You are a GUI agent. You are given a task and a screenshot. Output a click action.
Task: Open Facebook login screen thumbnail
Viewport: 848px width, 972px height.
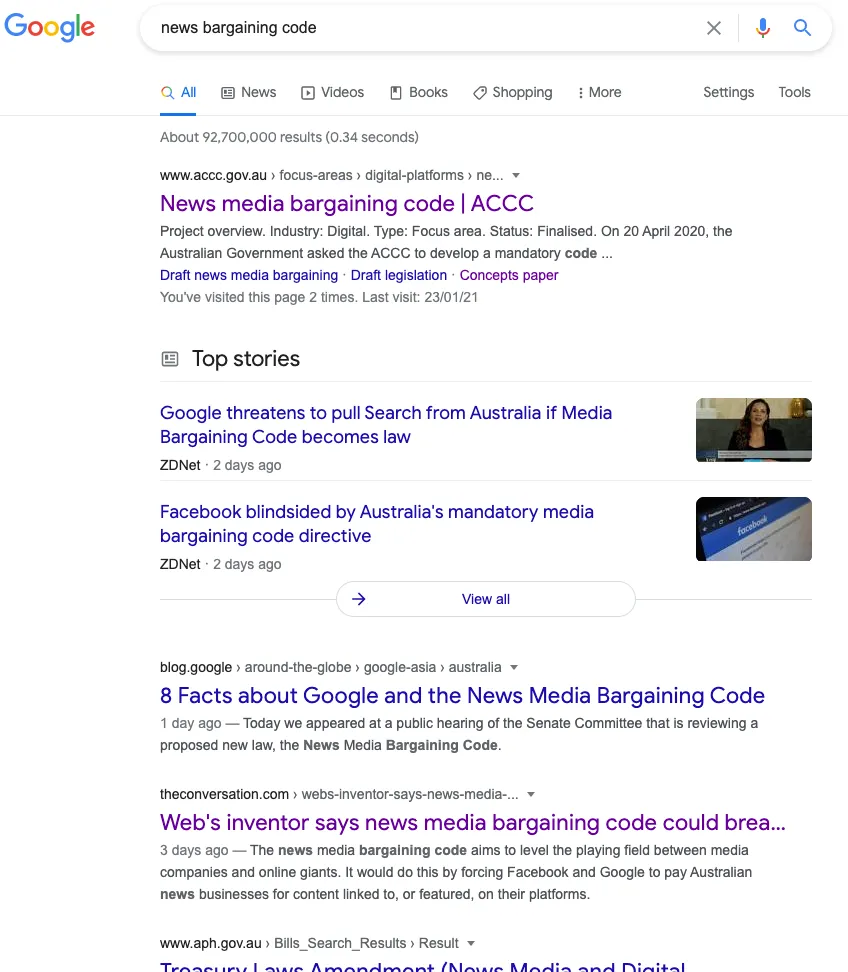click(x=754, y=529)
